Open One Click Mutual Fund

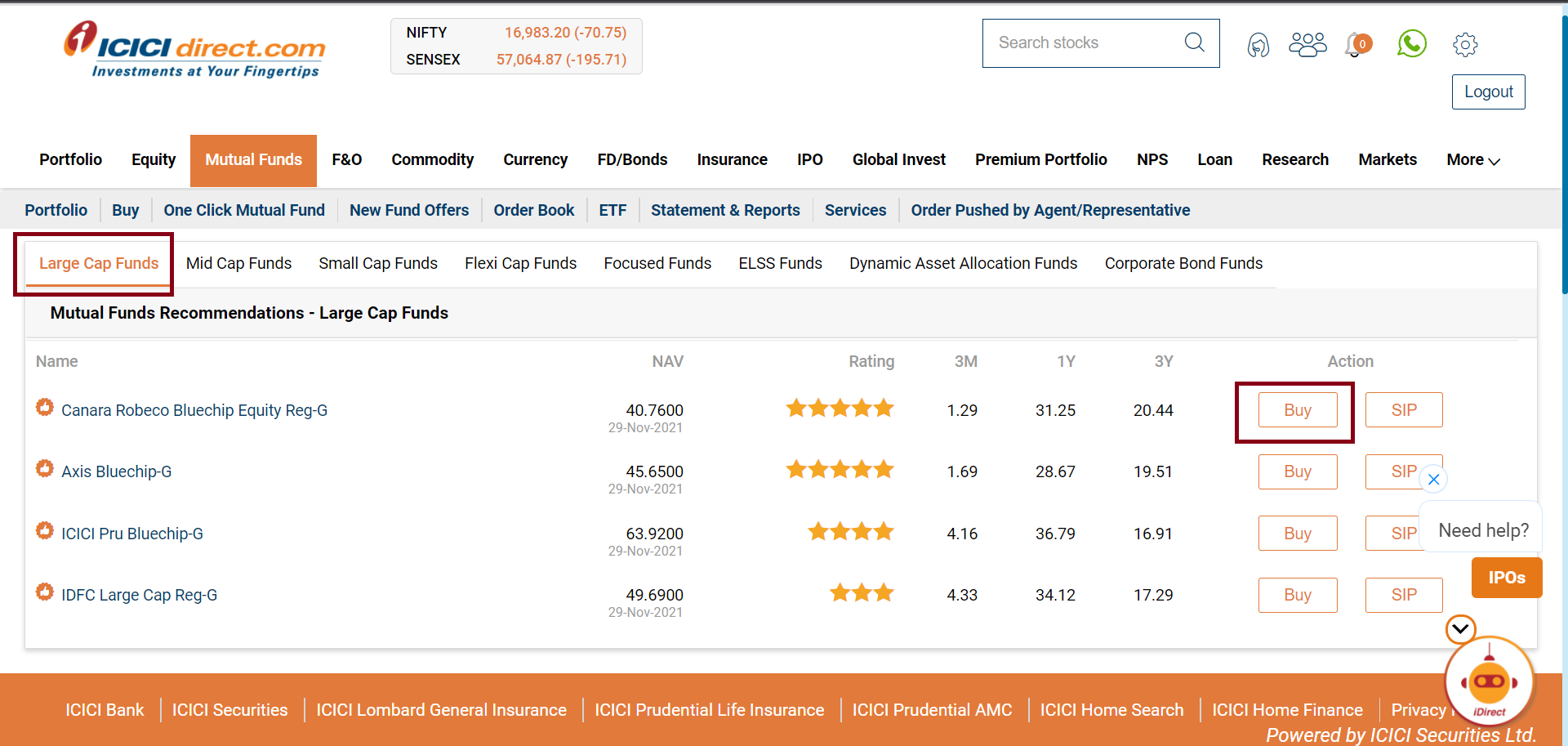point(244,211)
